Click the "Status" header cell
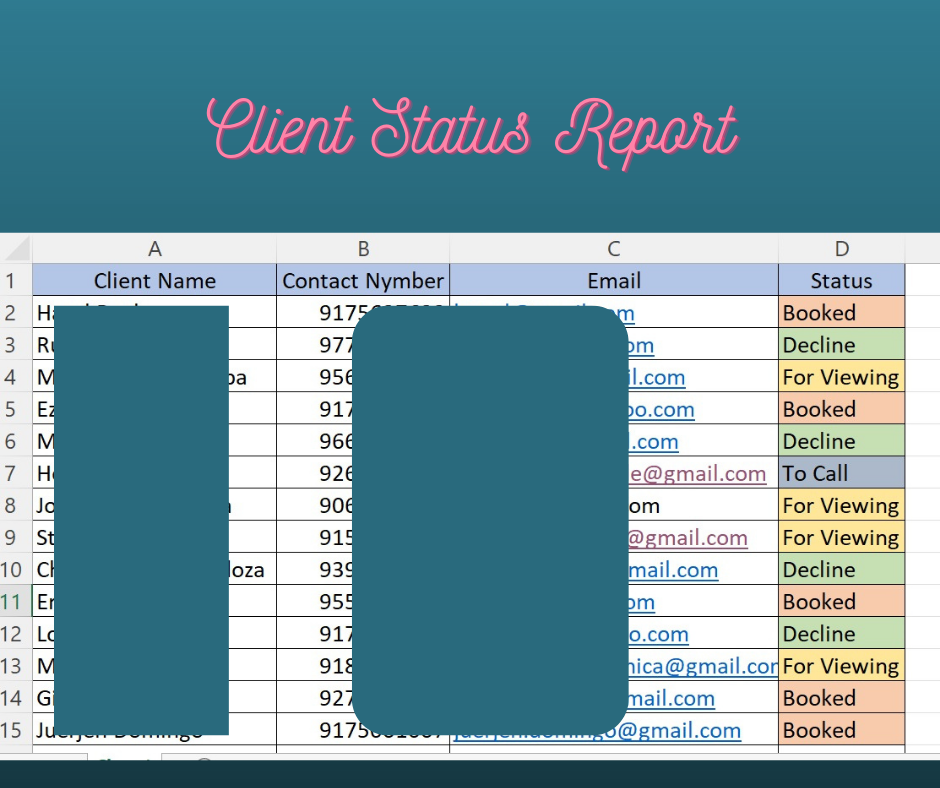This screenshot has width=940, height=788. 842,280
